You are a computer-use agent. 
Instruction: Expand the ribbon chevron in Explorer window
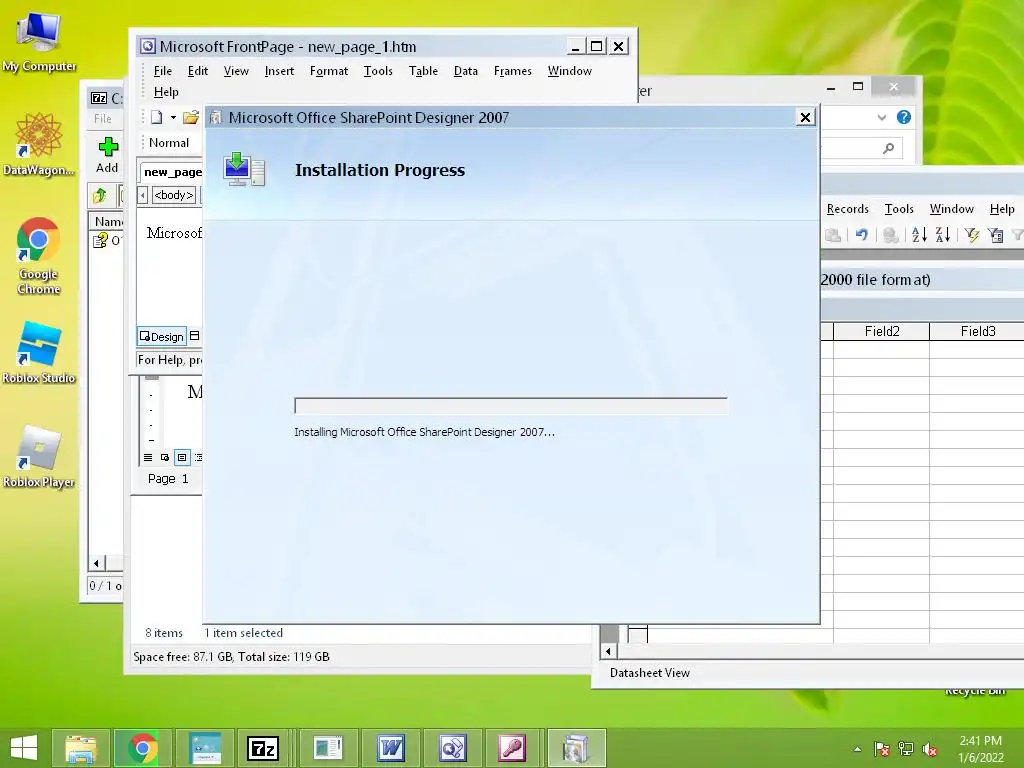(882, 118)
